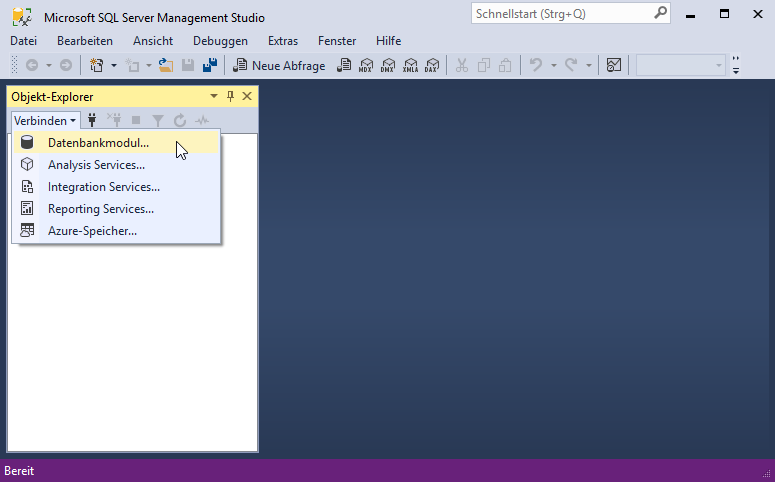This screenshot has width=775, height=482.
Task: Open the new project dropdown arrow
Action: (114, 65)
